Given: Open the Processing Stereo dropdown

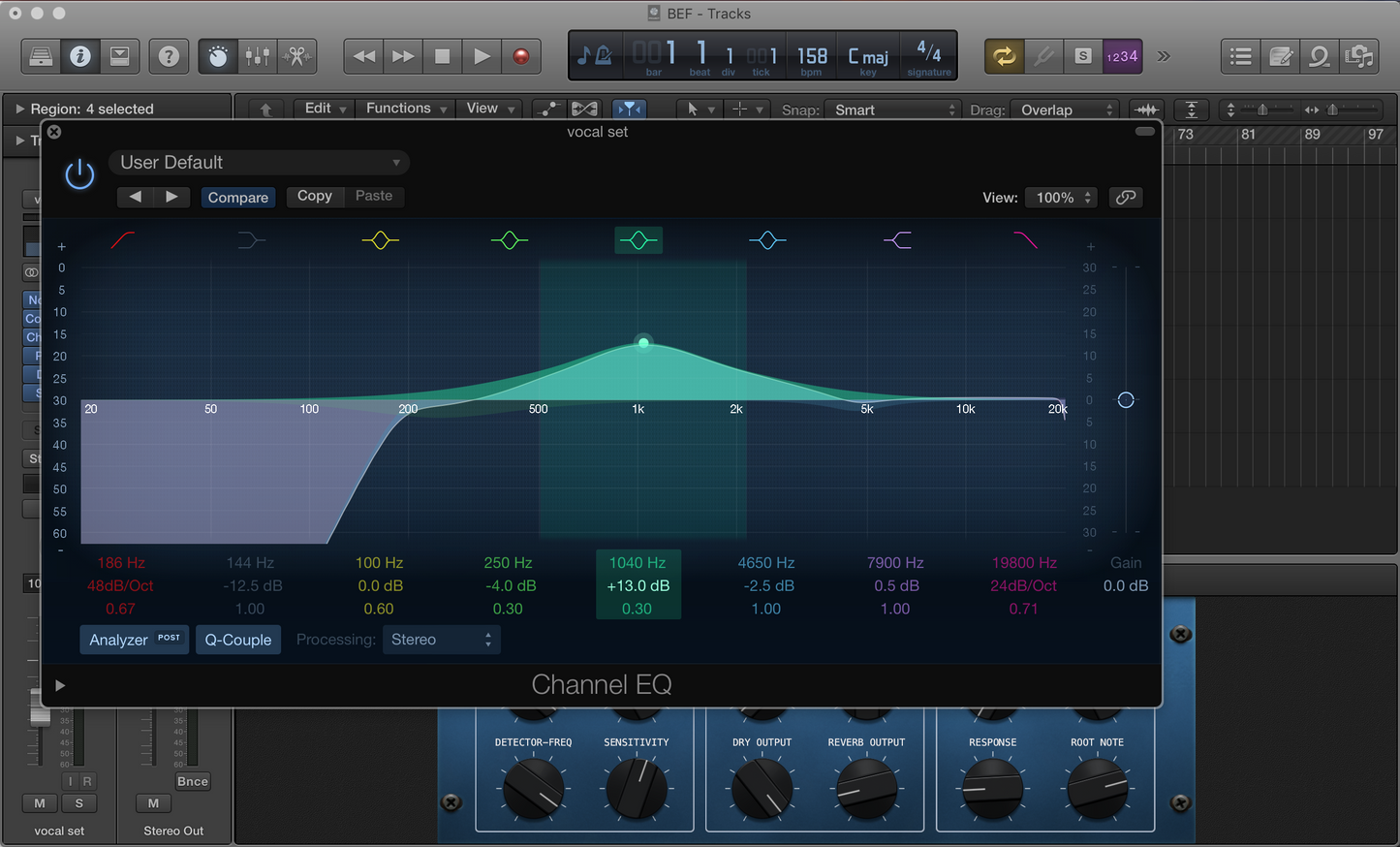Looking at the screenshot, I should coord(441,640).
